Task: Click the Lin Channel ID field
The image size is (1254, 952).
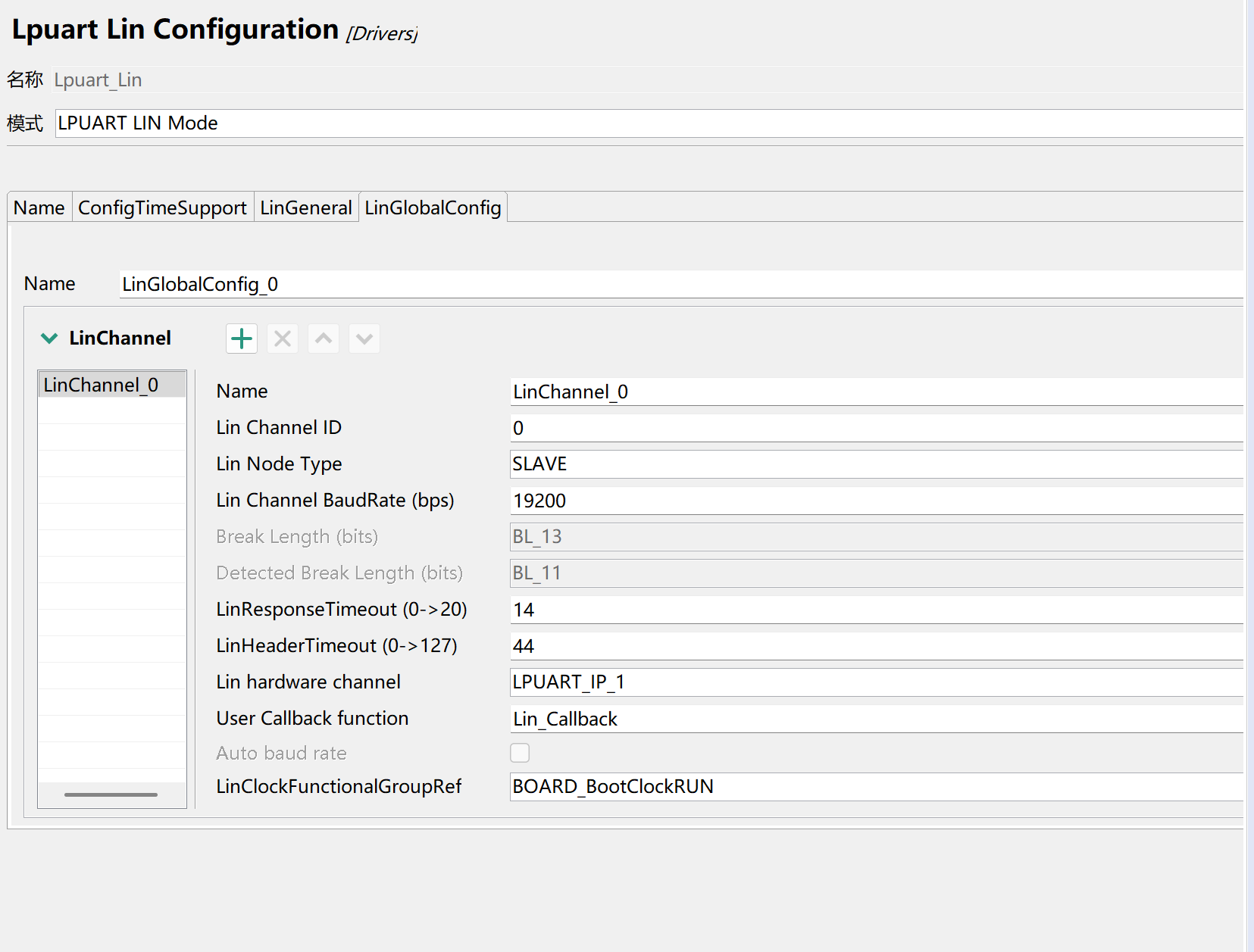Action: [877, 428]
